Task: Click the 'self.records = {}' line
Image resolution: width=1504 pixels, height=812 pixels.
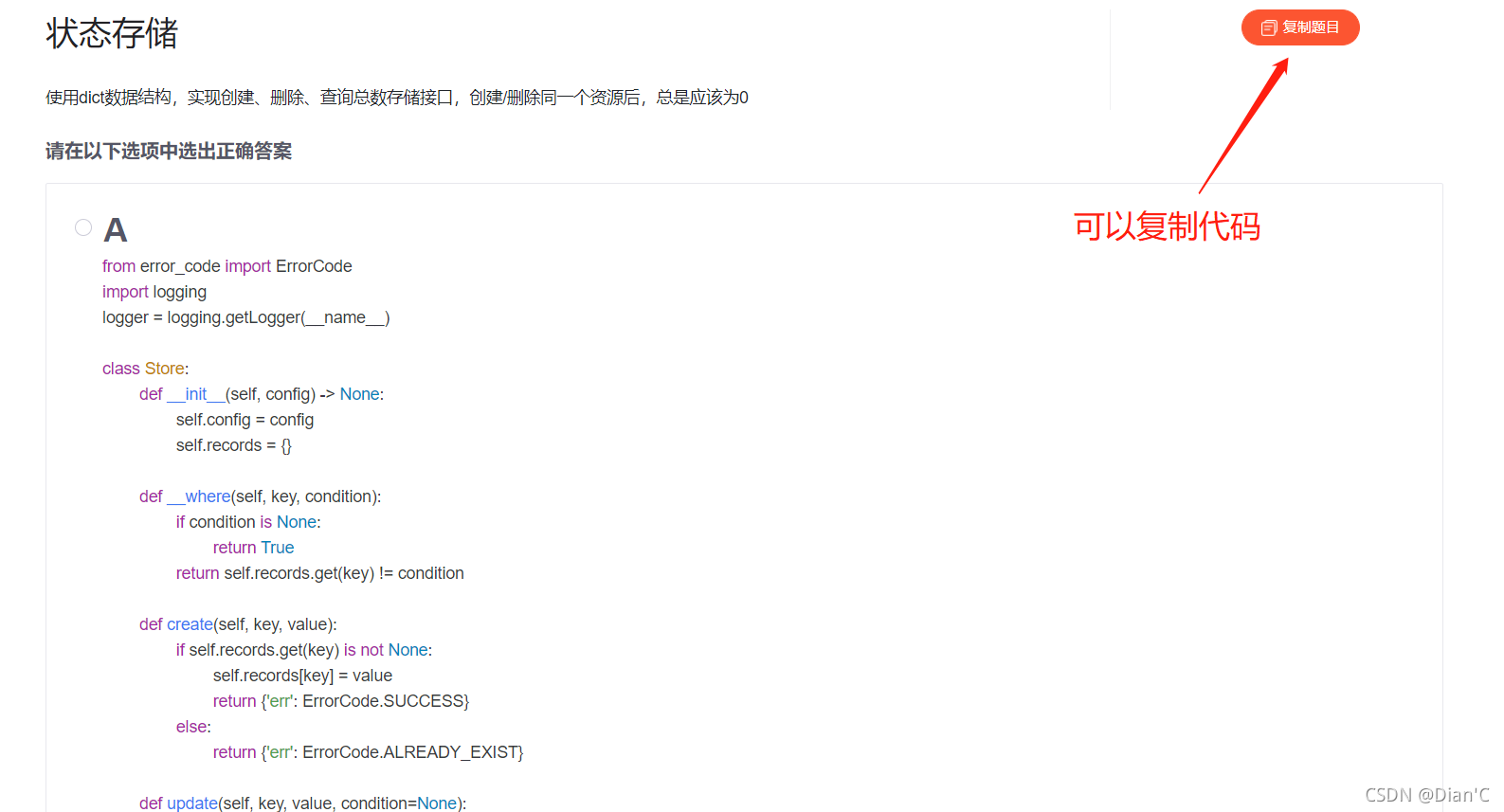Action: click(x=234, y=445)
